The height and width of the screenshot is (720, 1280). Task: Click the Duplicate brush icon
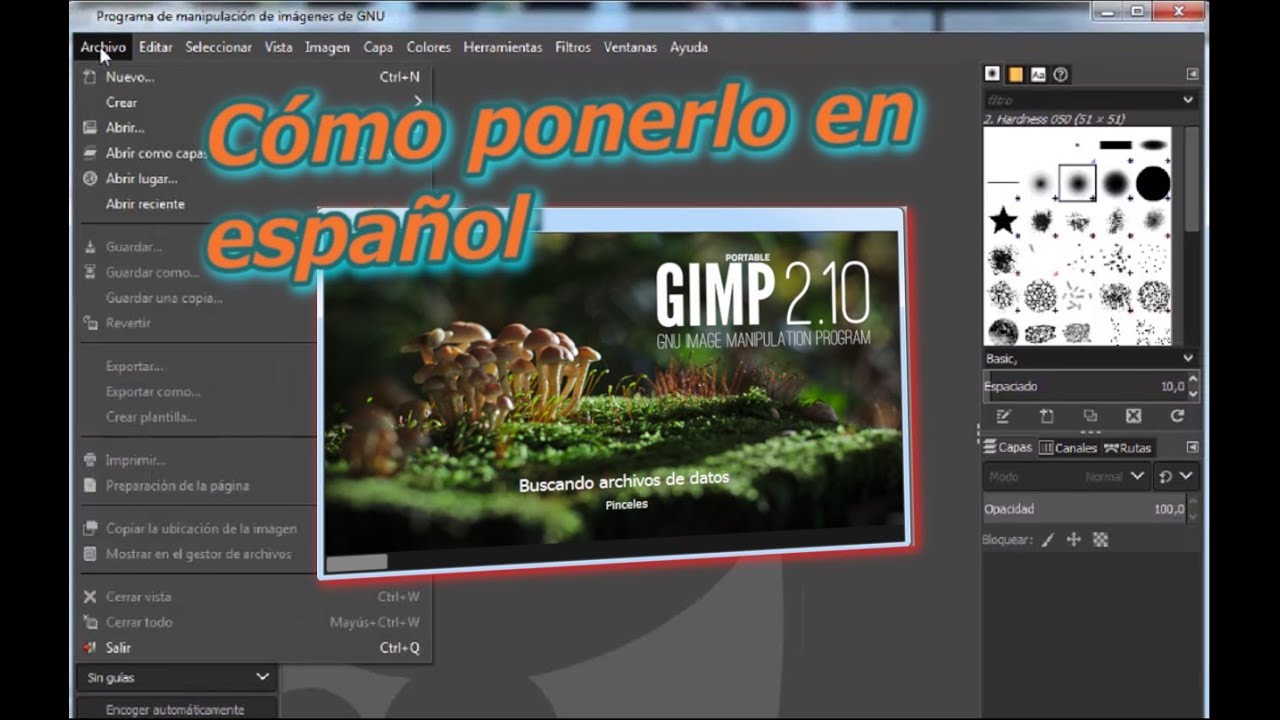coord(1090,416)
